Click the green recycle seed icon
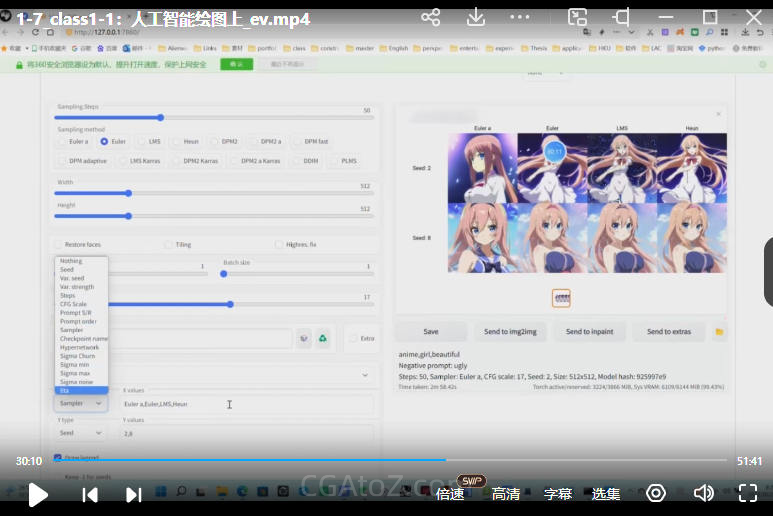Image resolution: width=773 pixels, height=516 pixels. 323,339
